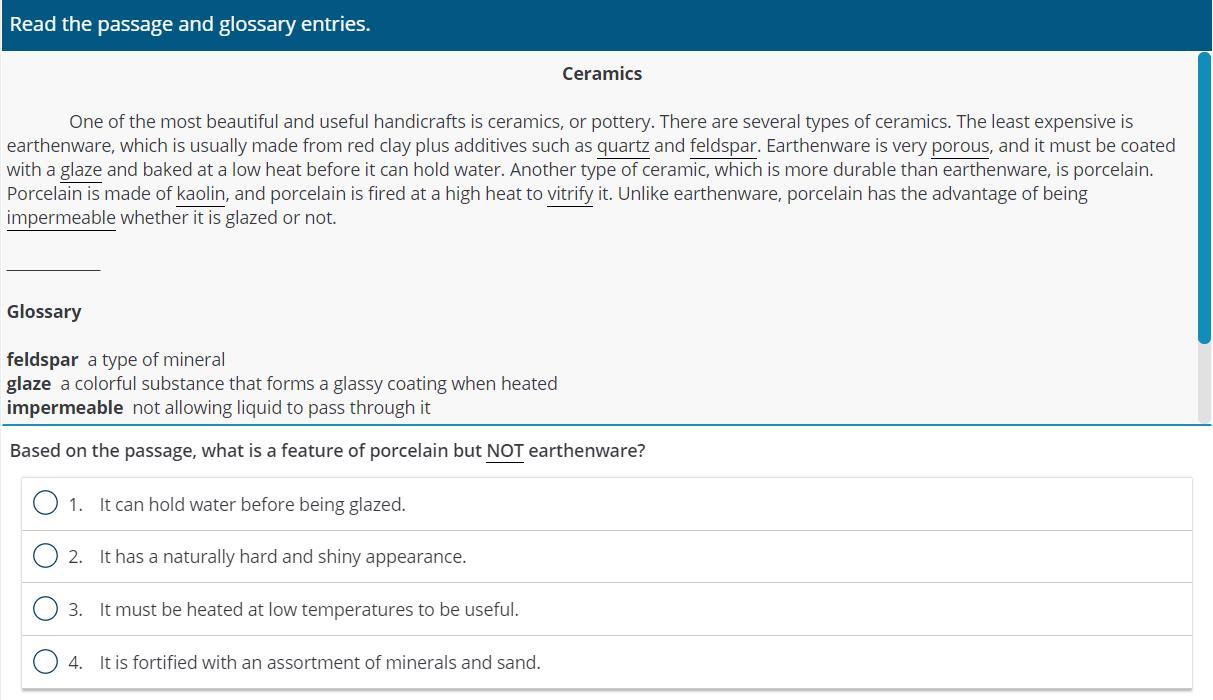Click the underlined word 'vitrify'
The image size is (1213, 700).
(570, 194)
